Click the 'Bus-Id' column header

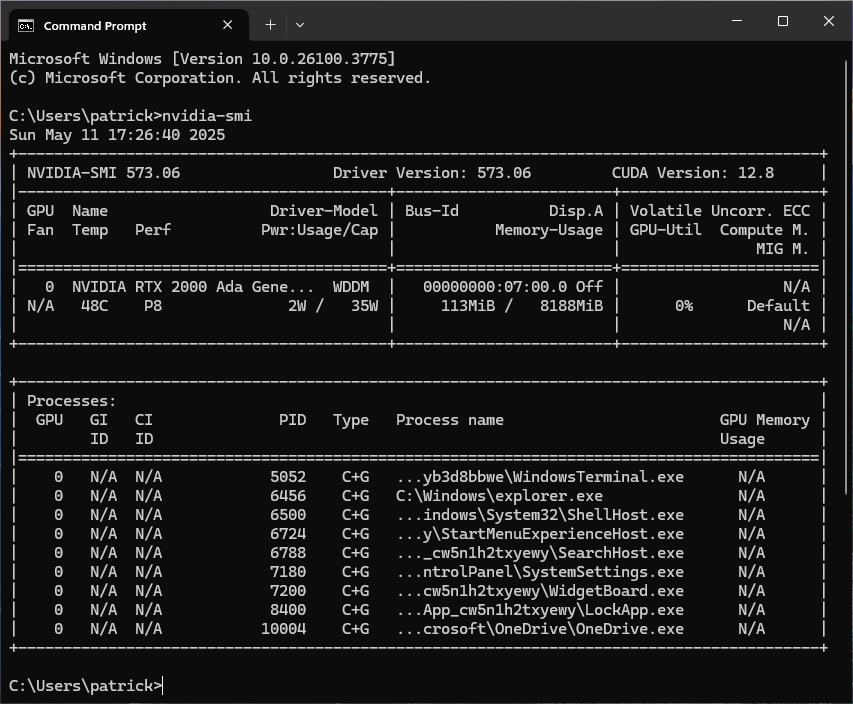pyautogui.click(x=432, y=211)
